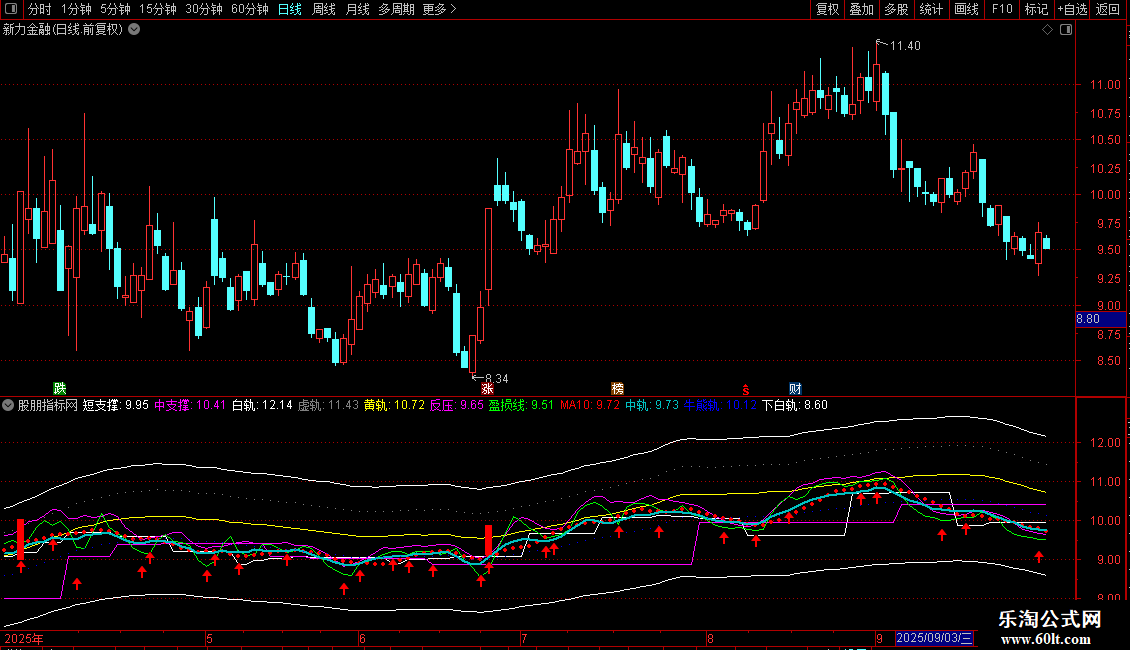This screenshot has height=650, width=1130.
Task: Click the 8.34 low price annotation
Action: 497,378
